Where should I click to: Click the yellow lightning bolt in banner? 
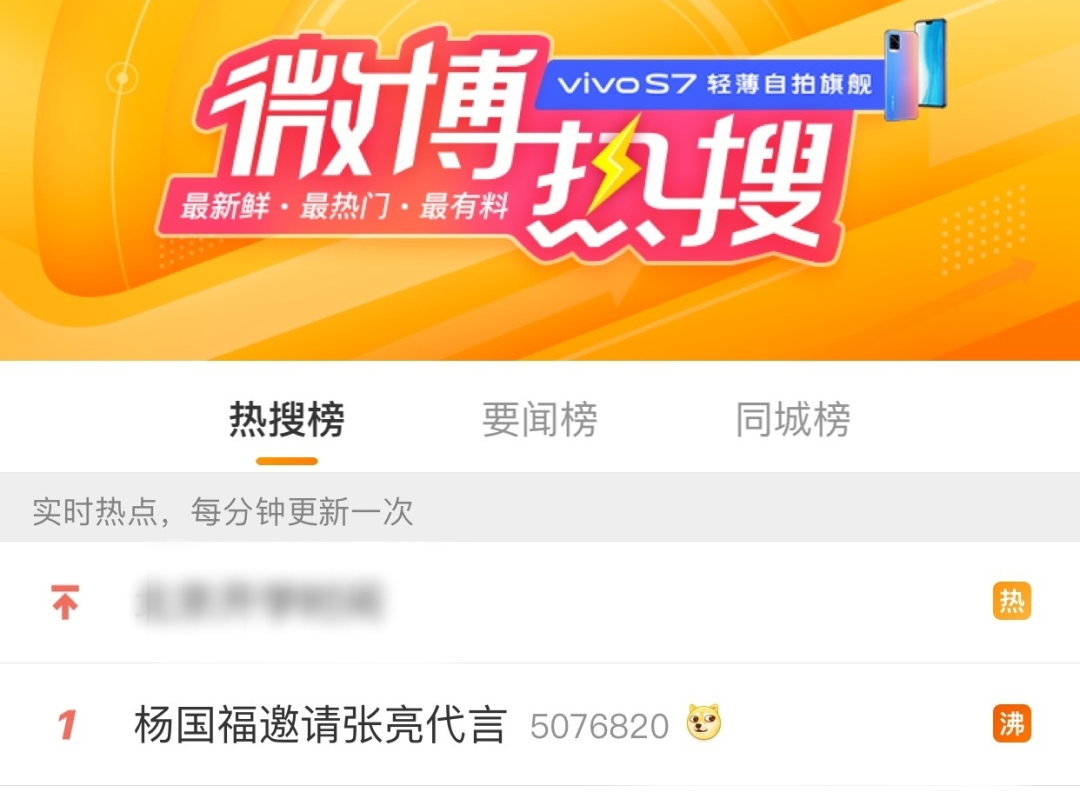tap(611, 167)
